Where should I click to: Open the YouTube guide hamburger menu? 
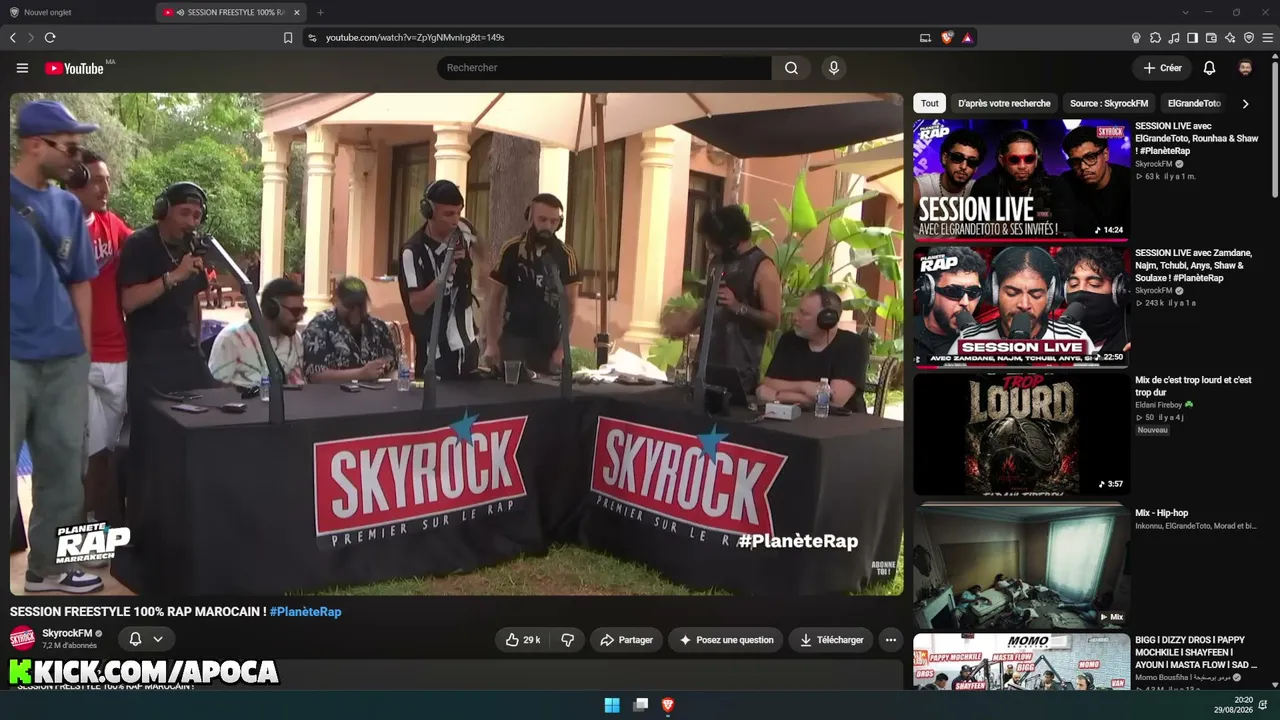22,68
